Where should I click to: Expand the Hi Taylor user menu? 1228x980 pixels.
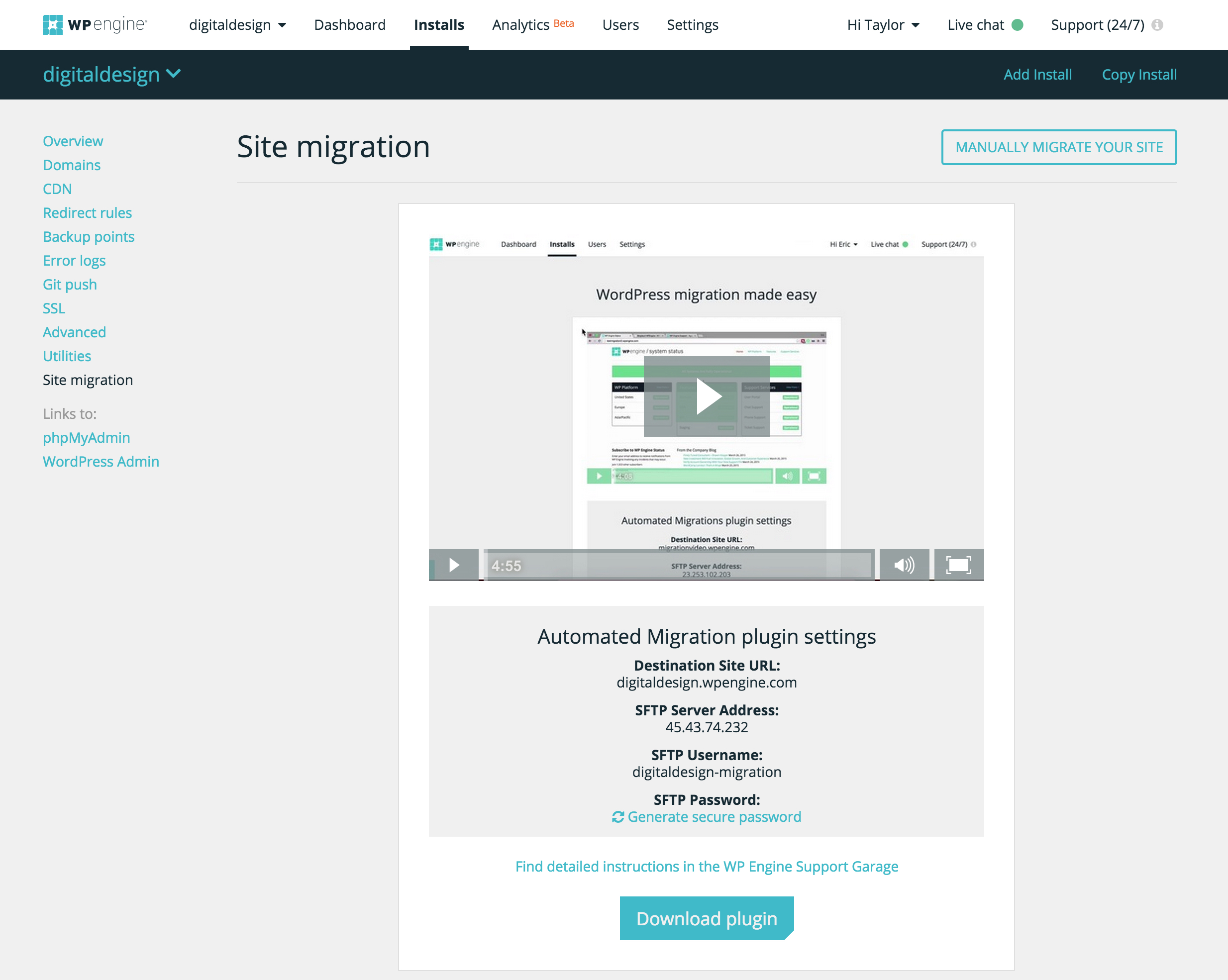point(883,25)
